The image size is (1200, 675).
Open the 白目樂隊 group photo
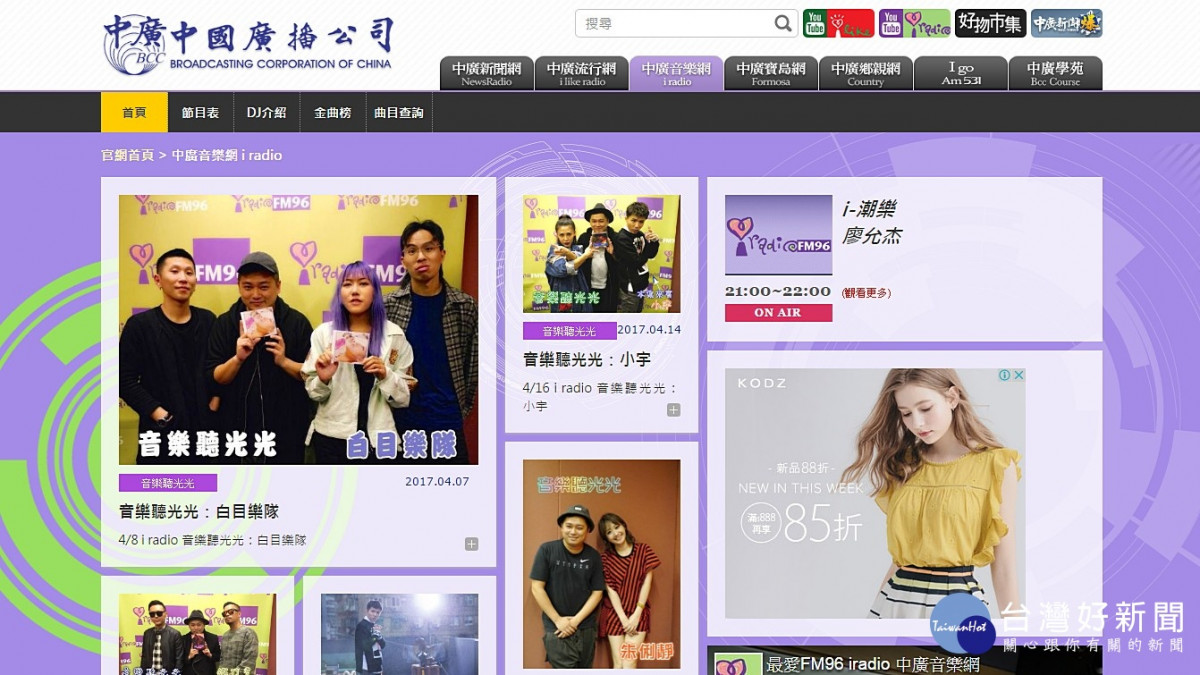pos(298,330)
